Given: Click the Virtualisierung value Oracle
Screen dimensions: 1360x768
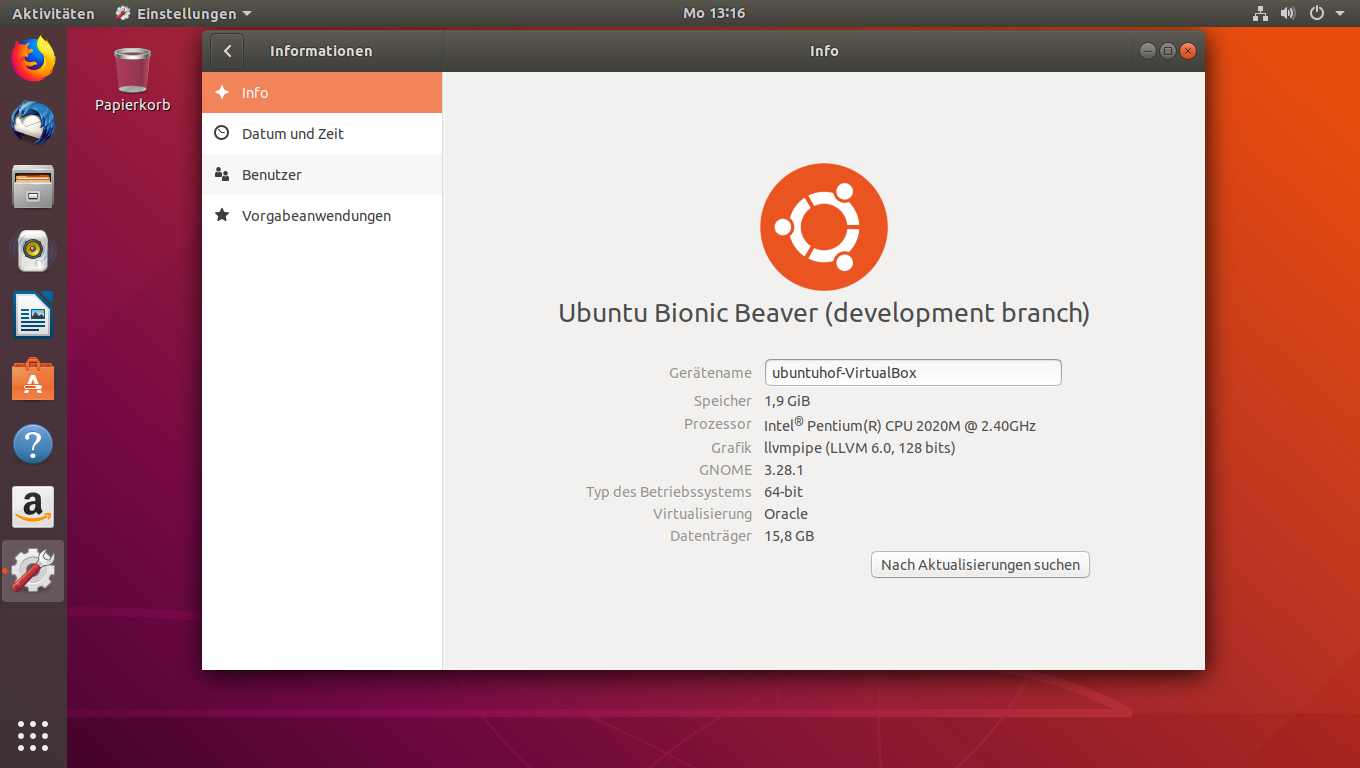Looking at the screenshot, I should point(786,514).
